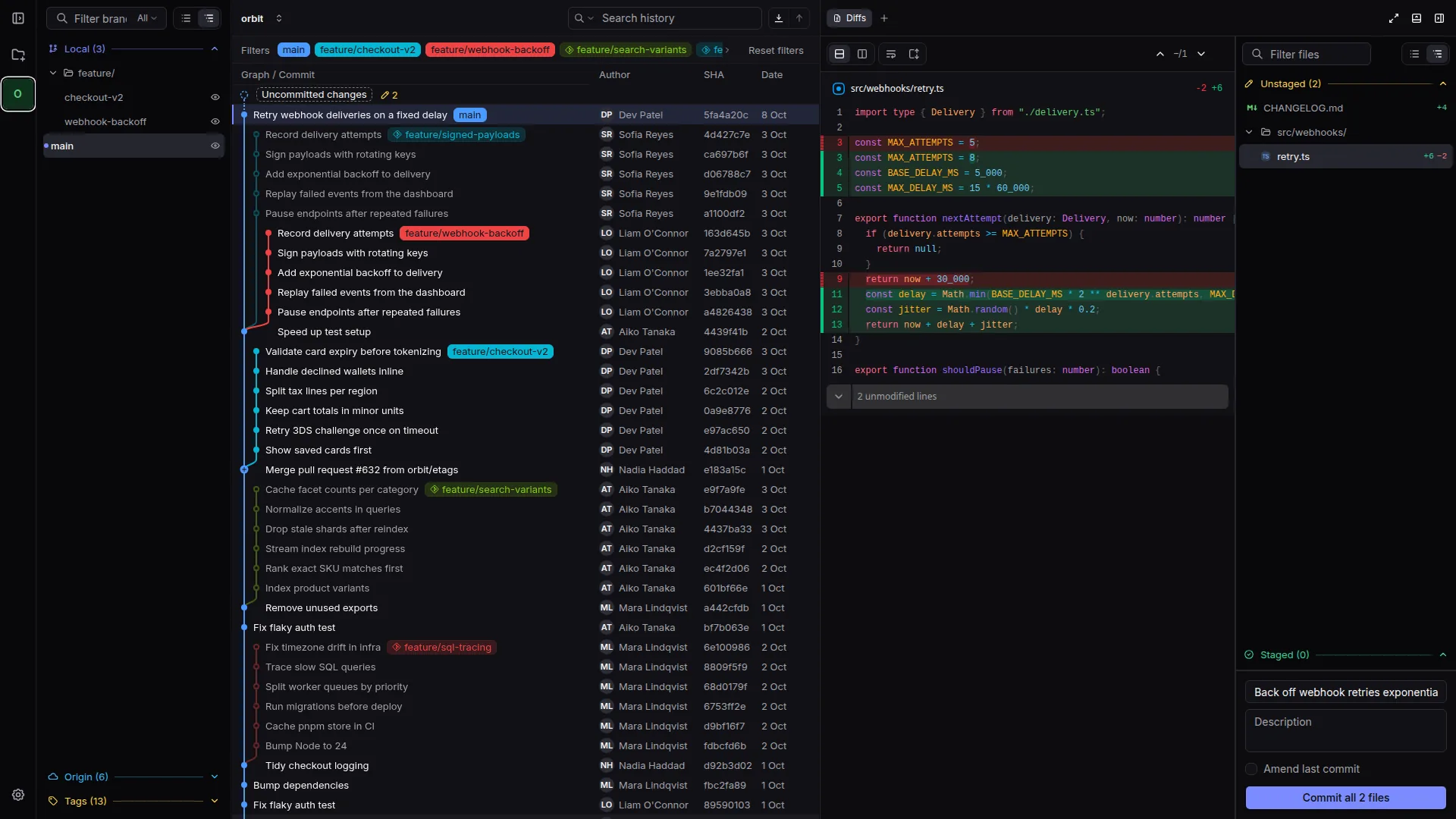Select split diff layout icon
1456x819 pixels.
[862, 54]
